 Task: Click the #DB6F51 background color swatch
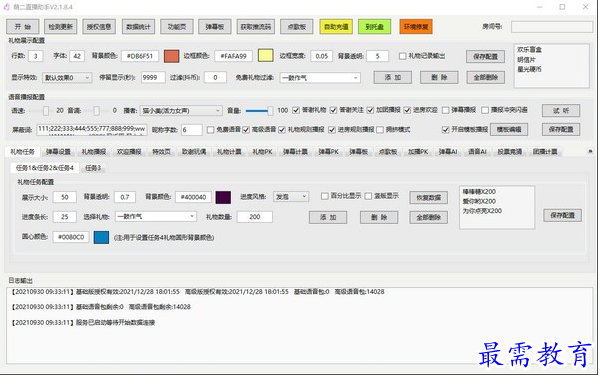point(171,56)
